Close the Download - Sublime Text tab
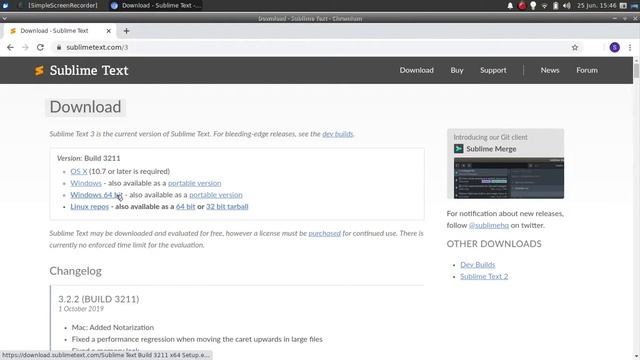This screenshot has width=640, height=360. 109,31
